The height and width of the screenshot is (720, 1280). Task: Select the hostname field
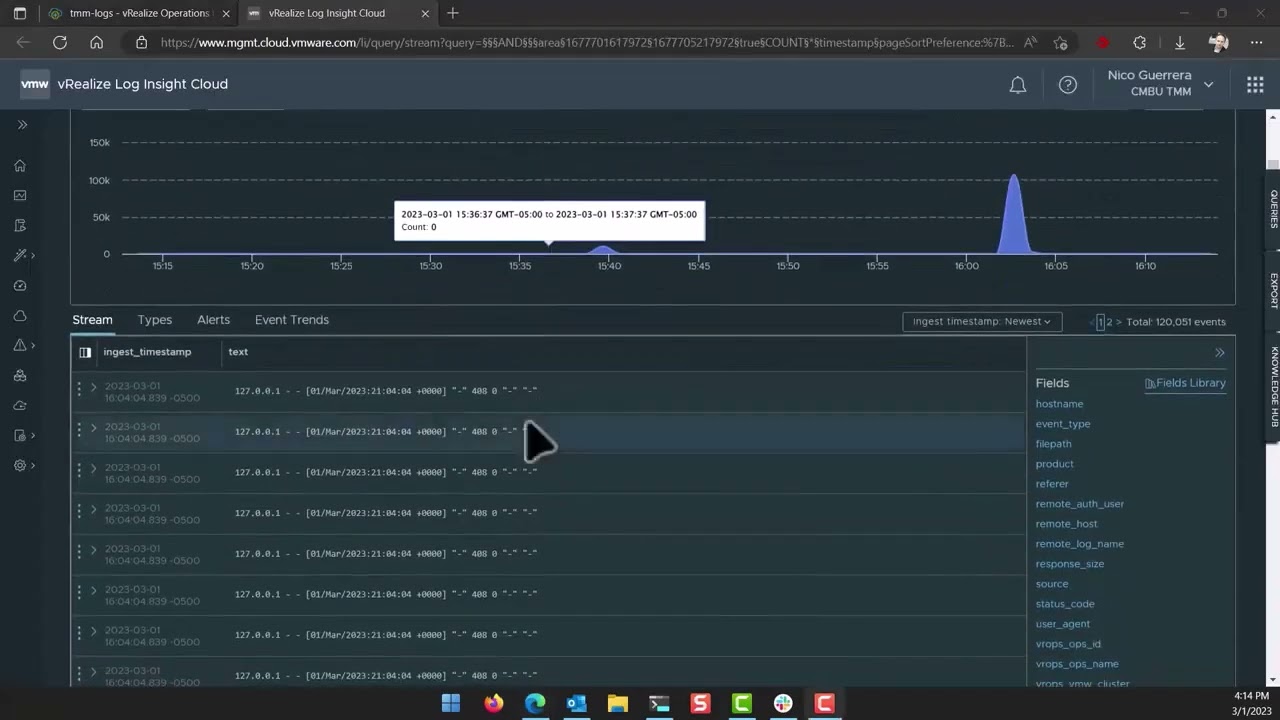(1059, 404)
